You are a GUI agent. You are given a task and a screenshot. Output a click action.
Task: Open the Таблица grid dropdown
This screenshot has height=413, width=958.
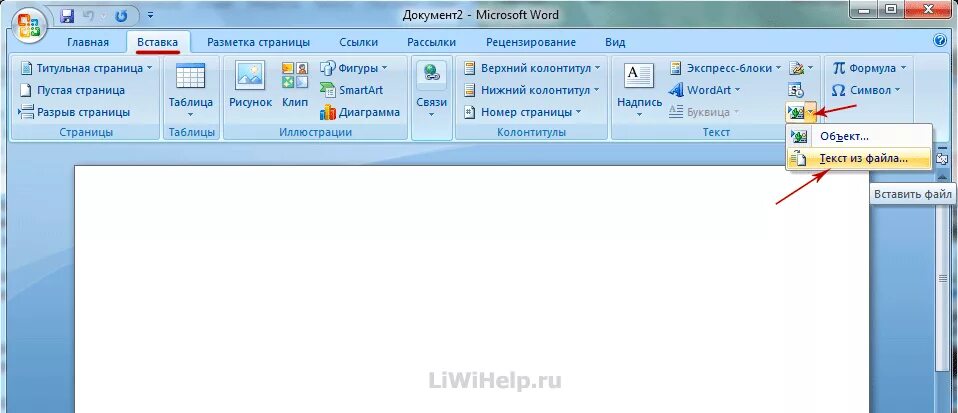(x=191, y=90)
